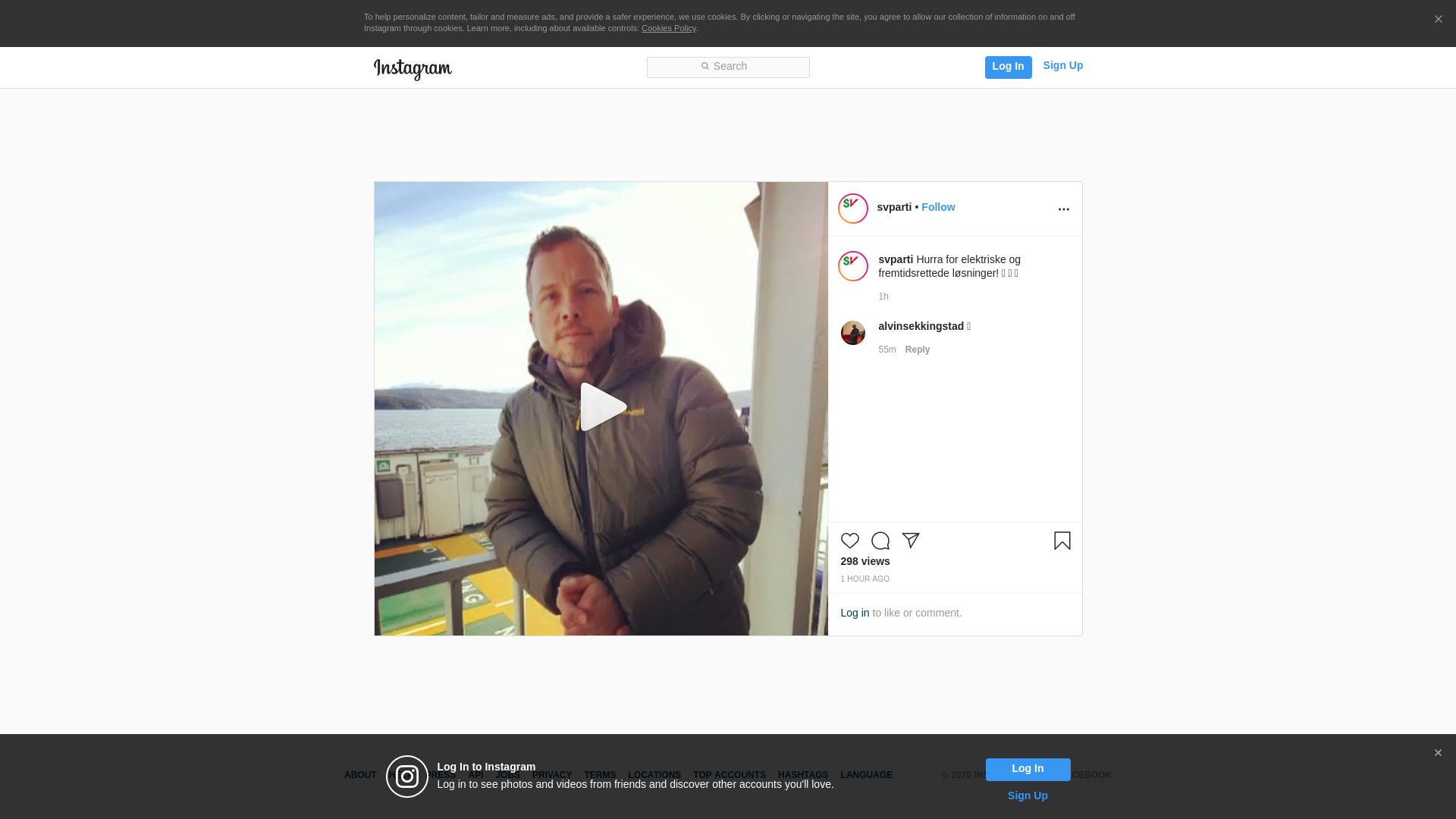This screenshot has height=819, width=1456.
Task: Open the TOP ACCOUNTS footer link
Action: pos(730,775)
